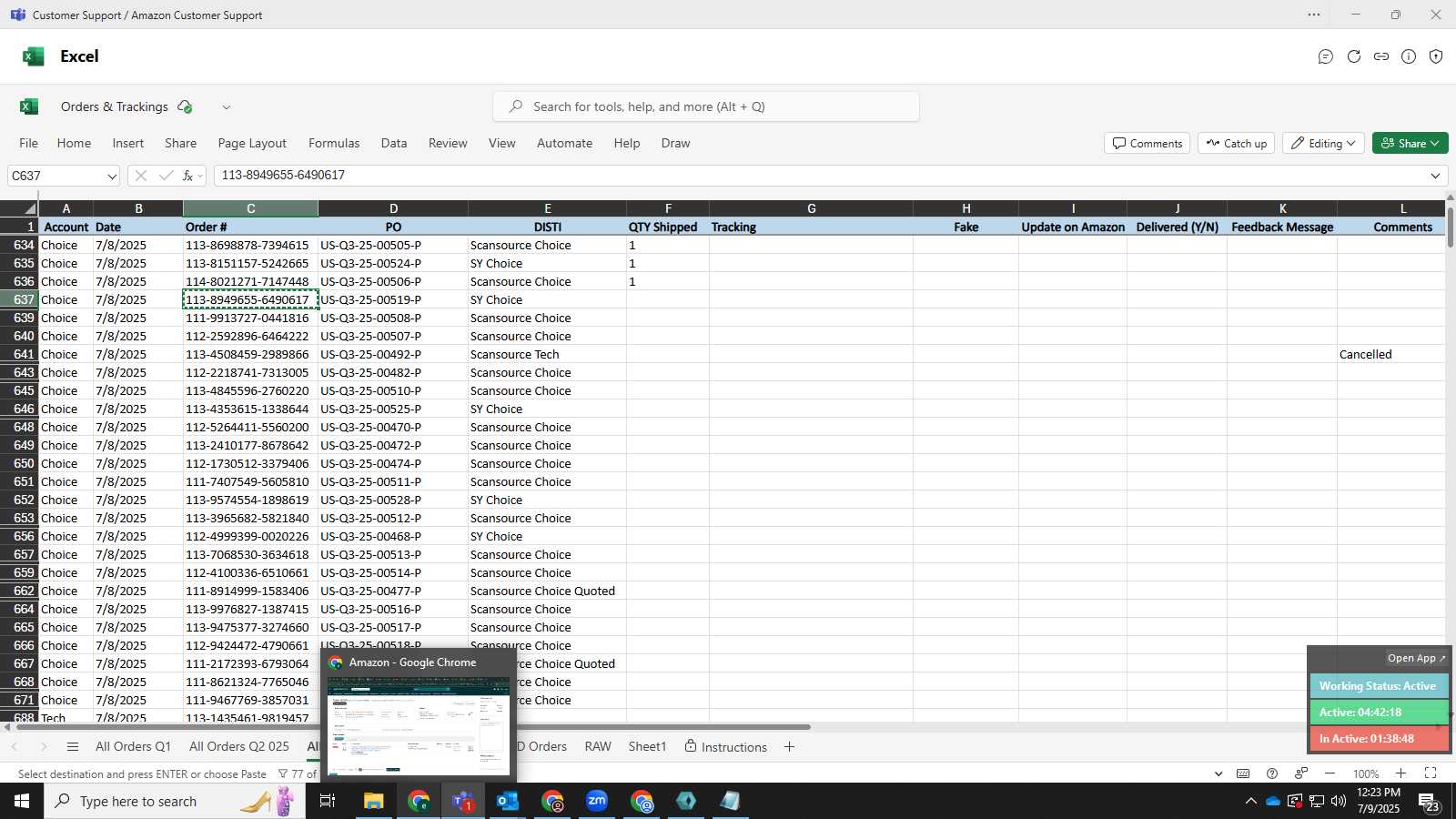Click the vertical scrollbar thumb
Image resolution: width=1456 pixels, height=819 pixels.
pos(1450,226)
